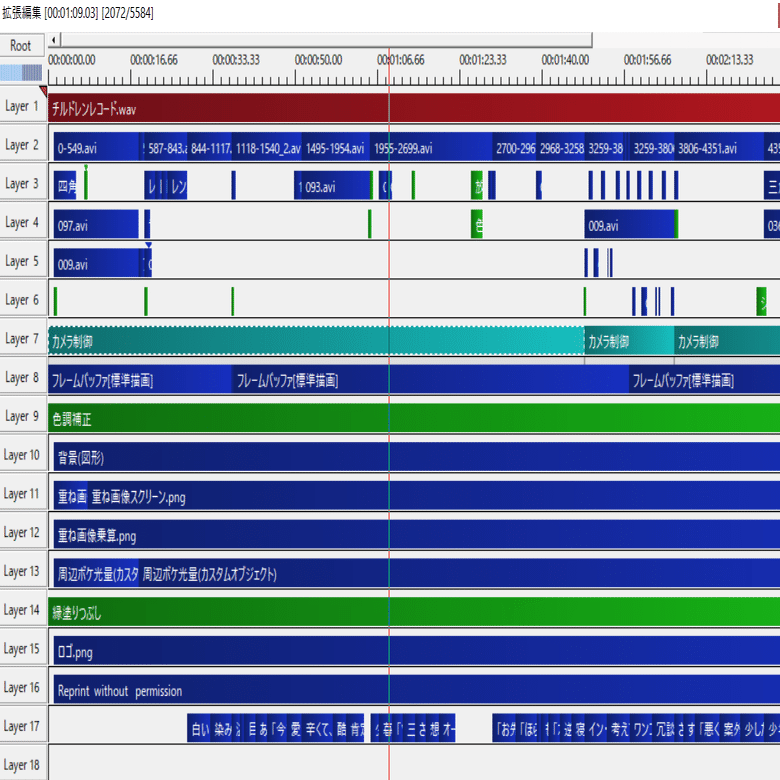Toggle Layer 14 header on/off

[x=23, y=610]
